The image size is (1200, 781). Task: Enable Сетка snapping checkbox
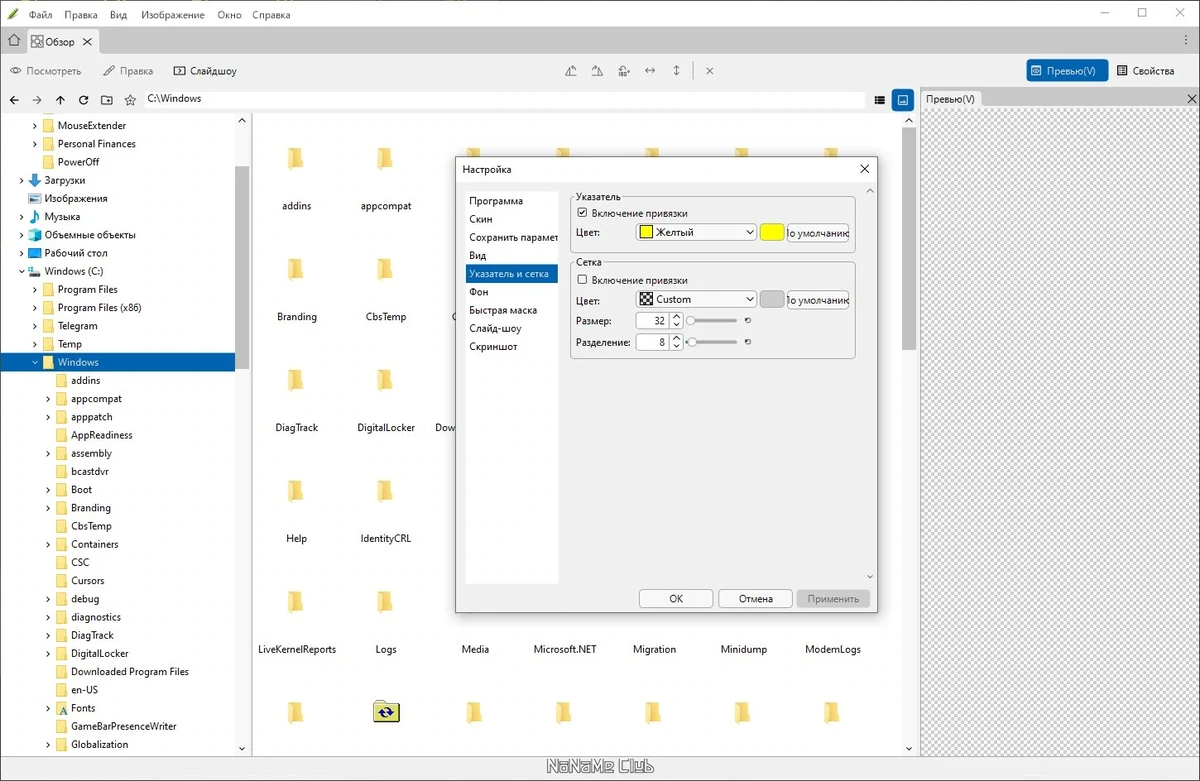pyautogui.click(x=583, y=280)
